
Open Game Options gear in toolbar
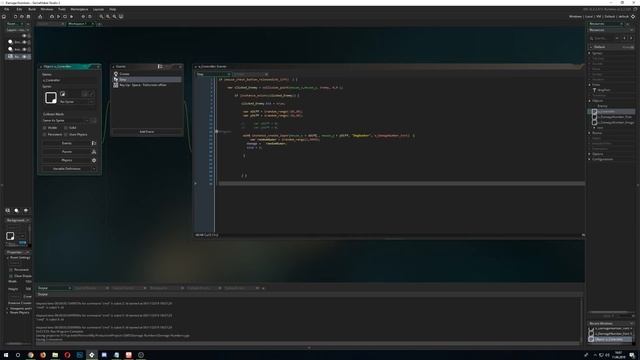tap(83, 17)
